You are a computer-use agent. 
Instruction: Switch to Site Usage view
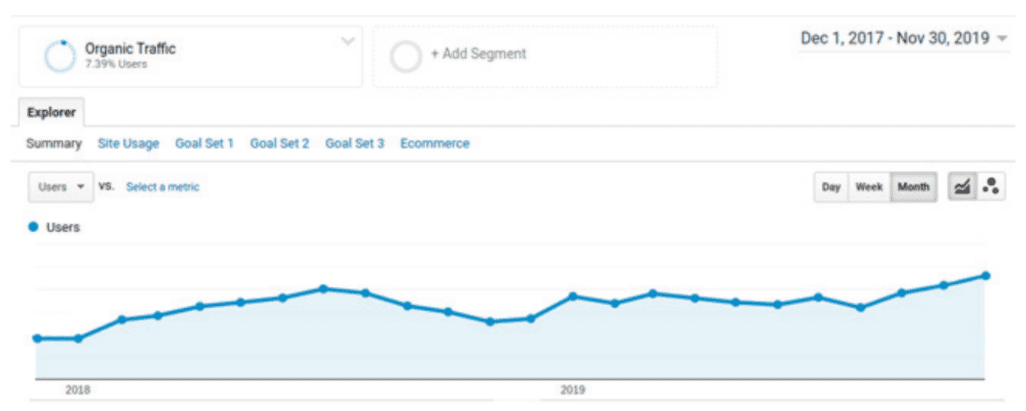[x=128, y=143]
